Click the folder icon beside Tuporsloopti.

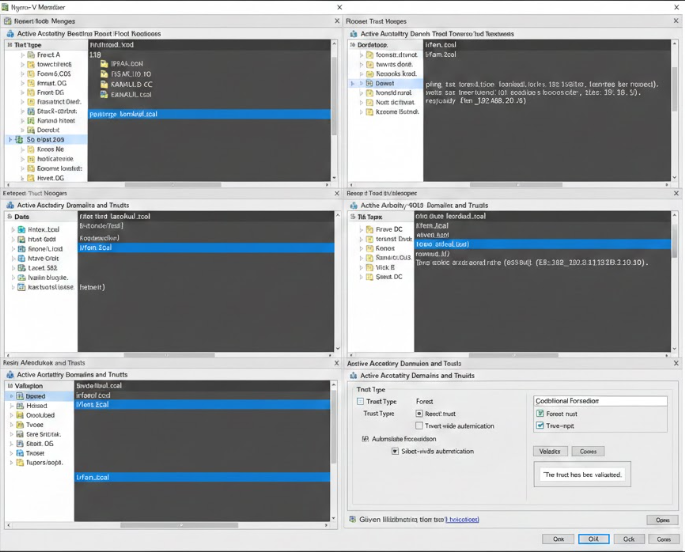click(x=20, y=462)
